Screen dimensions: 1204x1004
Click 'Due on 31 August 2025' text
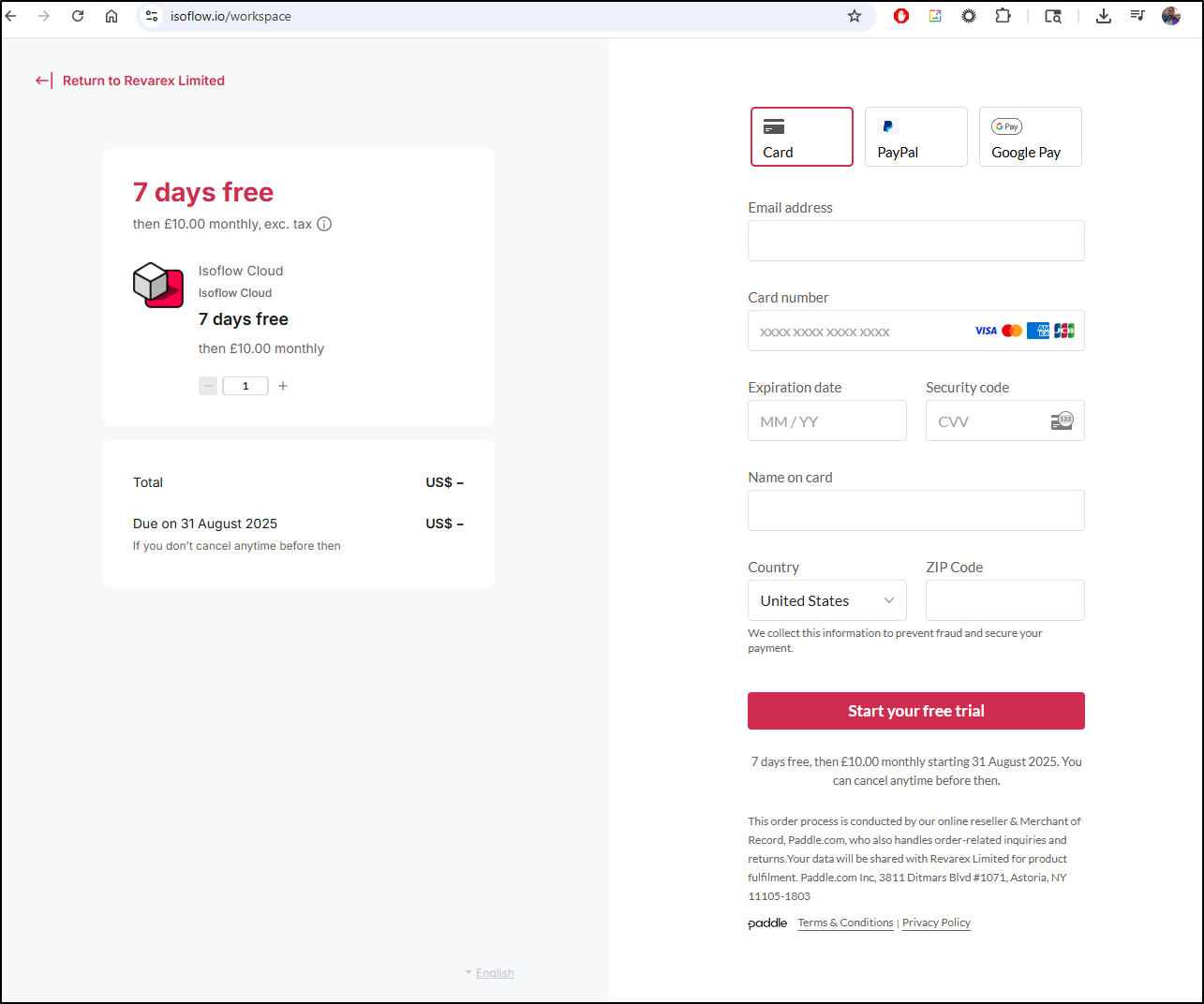point(205,524)
